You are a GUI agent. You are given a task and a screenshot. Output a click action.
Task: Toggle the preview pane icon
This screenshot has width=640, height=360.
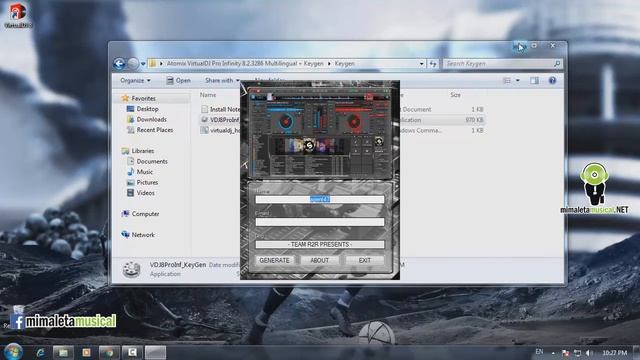click(534, 80)
